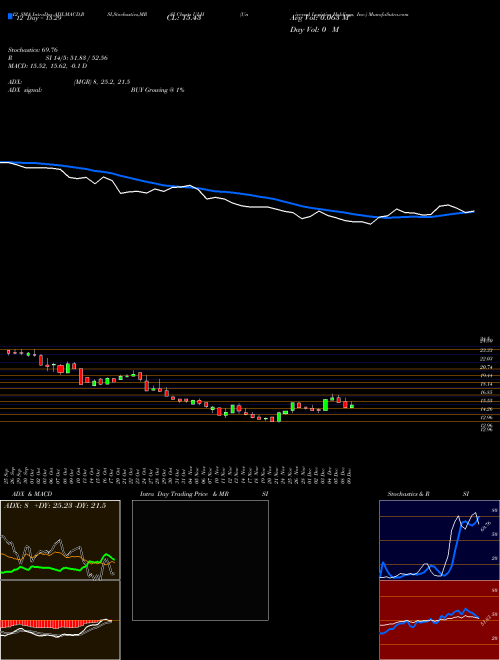The height and width of the screenshot is (660, 500).
Task: Open the red RSI chart panel
Action: tap(439, 620)
